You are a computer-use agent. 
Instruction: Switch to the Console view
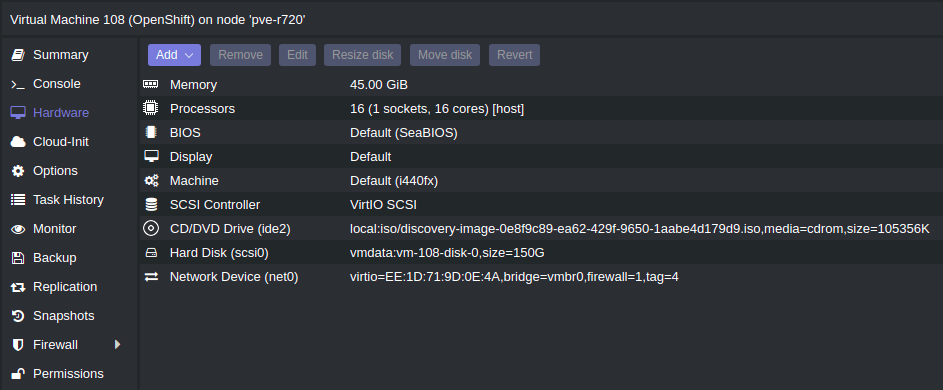(x=57, y=84)
